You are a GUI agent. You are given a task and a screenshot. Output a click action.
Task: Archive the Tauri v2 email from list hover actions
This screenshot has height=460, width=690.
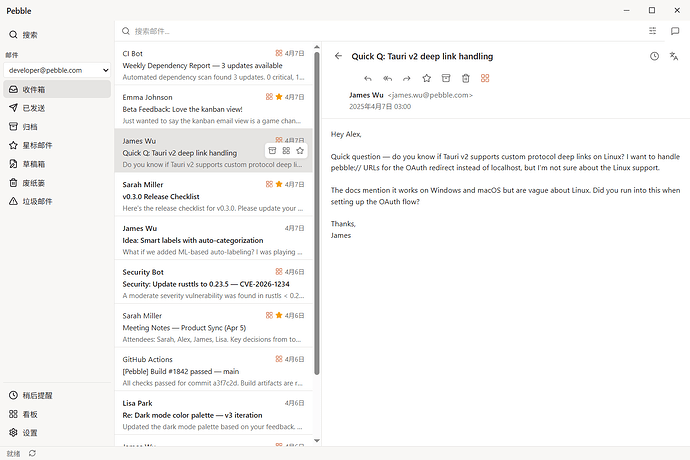(x=272, y=151)
